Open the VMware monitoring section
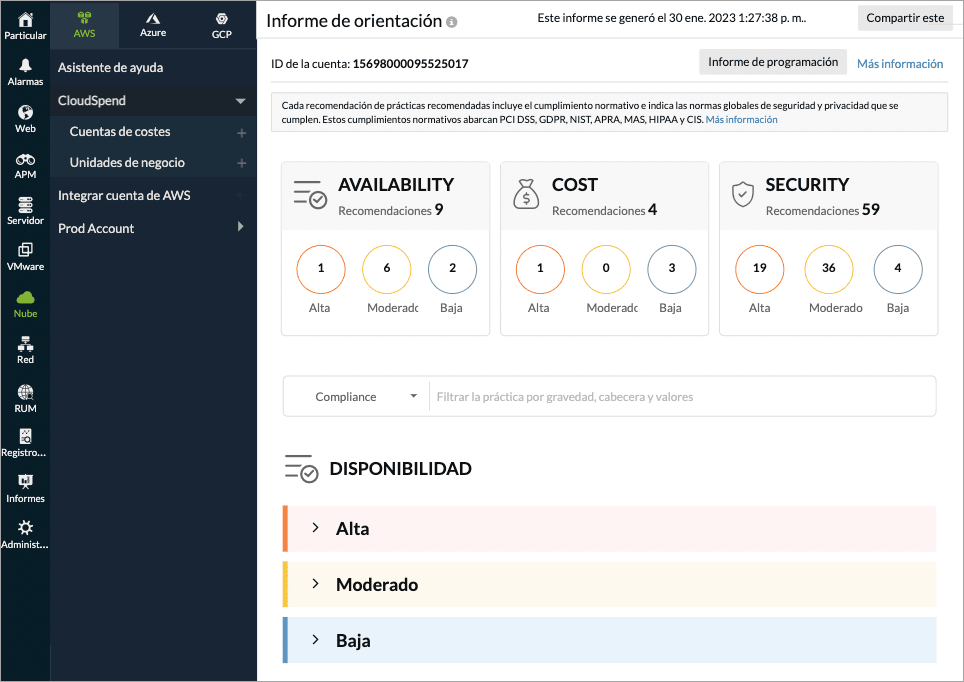The height and width of the screenshot is (682, 964). tap(25, 252)
